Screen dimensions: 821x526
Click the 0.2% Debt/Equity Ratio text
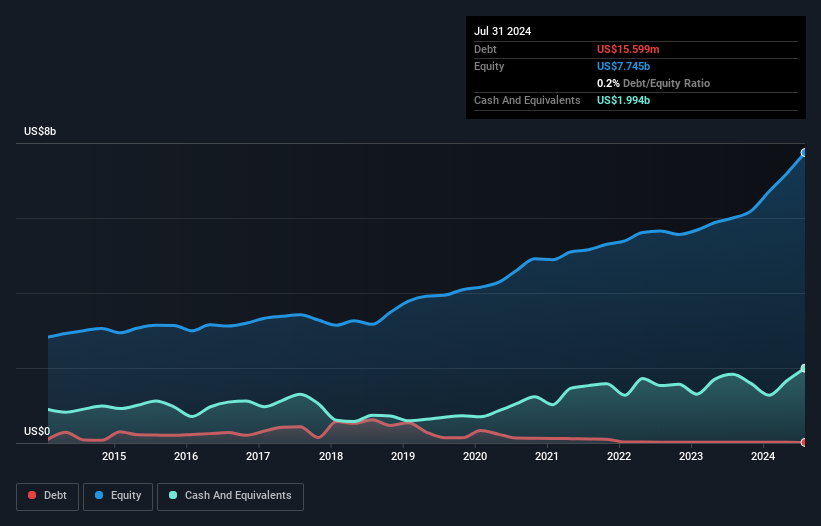tap(653, 83)
